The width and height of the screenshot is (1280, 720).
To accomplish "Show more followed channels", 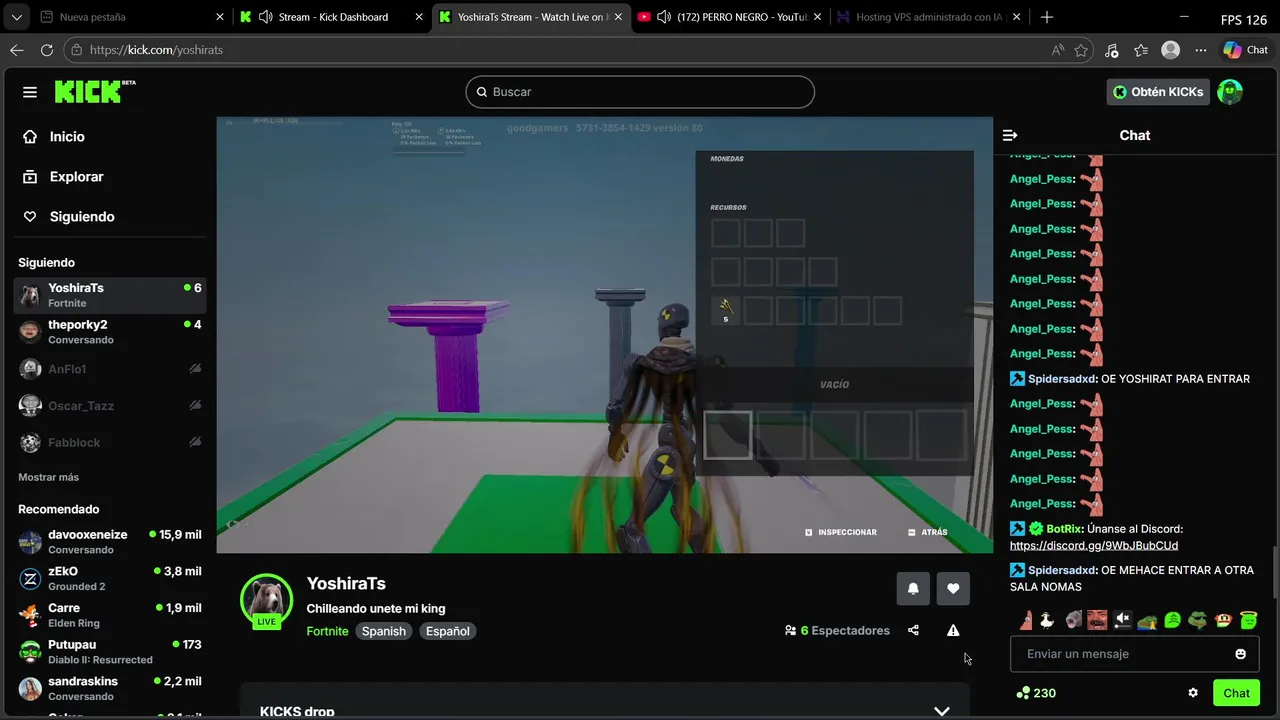I will tap(48, 477).
